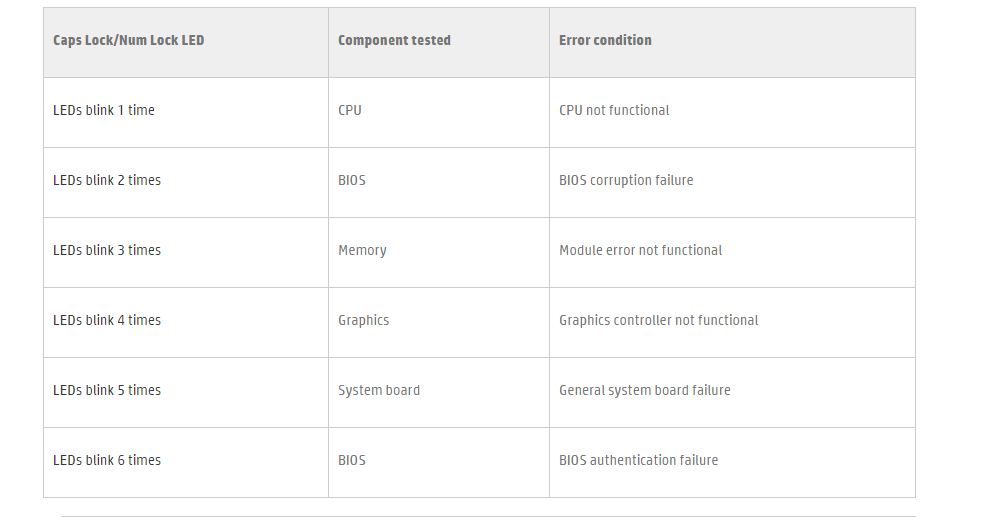The width and height of the screenshot is (1000, 523).
Task: Click the 'System board' component cell
Action: pyautogui.click(x=379, y=390)
